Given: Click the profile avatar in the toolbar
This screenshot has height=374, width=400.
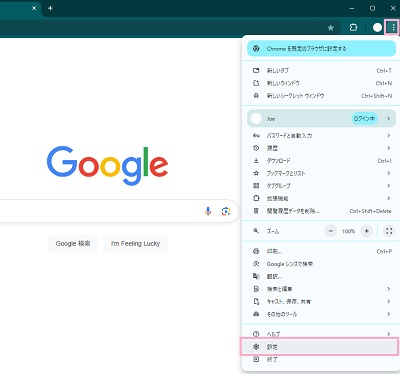Looking at the screenshot, I should click(x=377, y=28).
